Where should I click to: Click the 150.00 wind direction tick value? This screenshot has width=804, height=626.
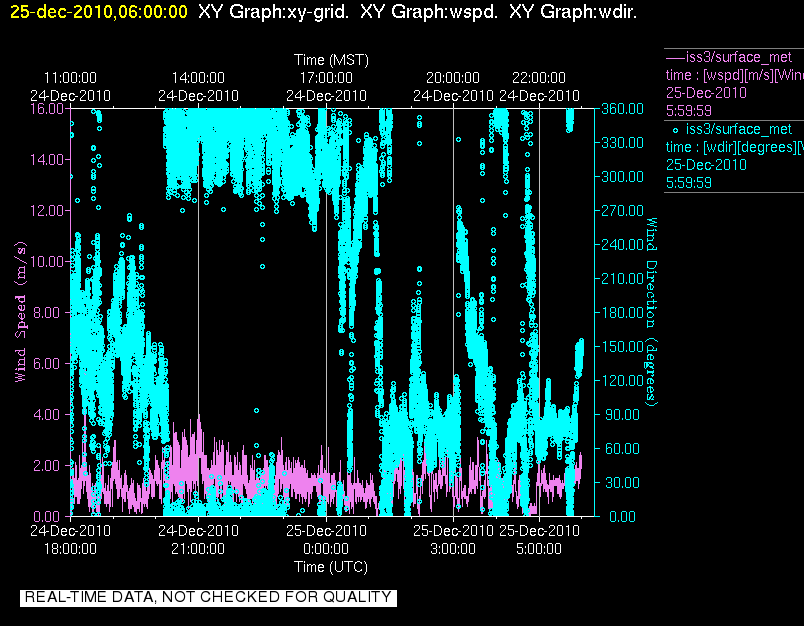622,347
